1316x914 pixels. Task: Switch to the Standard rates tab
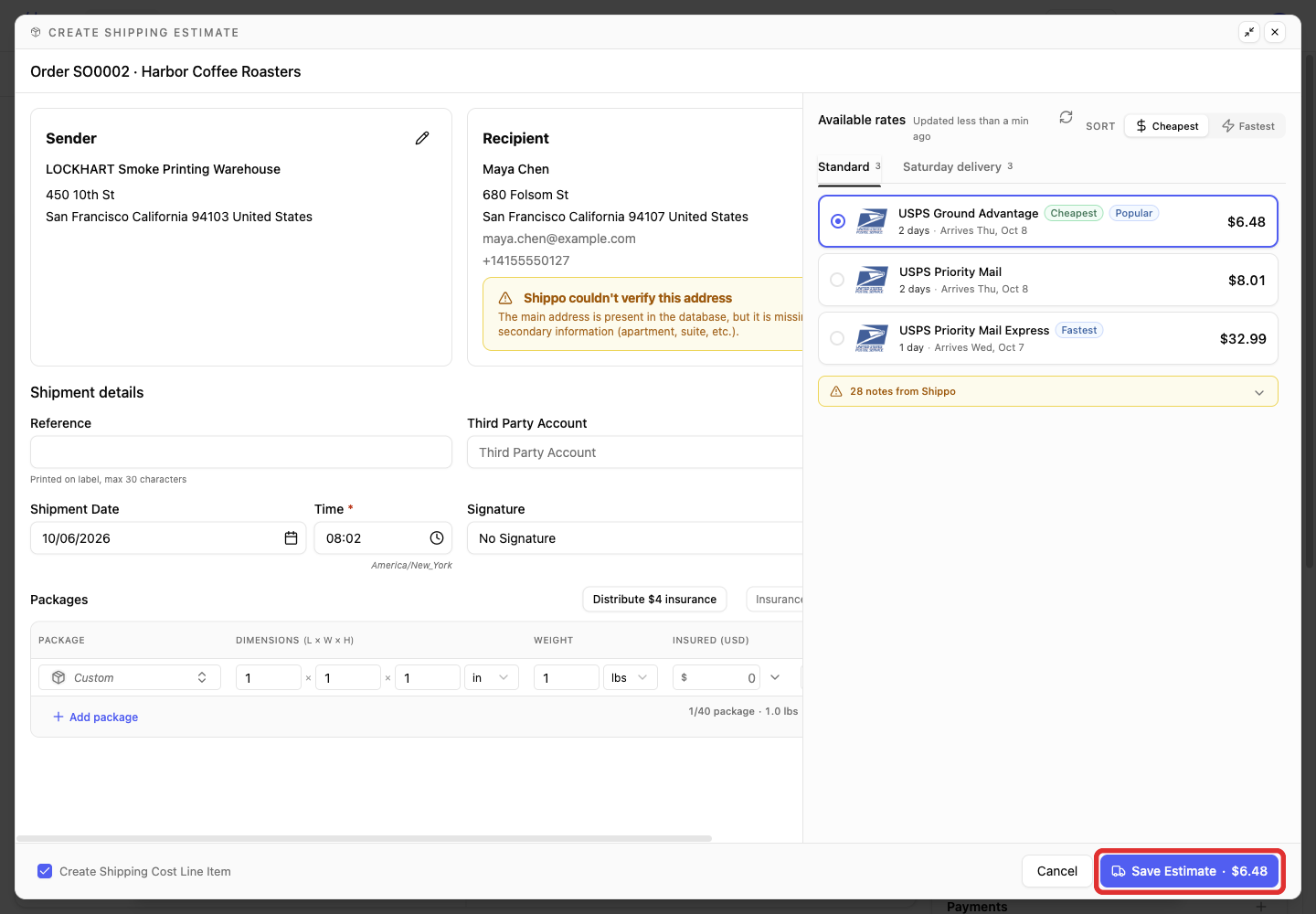pyautogui.click(x=849, y=166)
